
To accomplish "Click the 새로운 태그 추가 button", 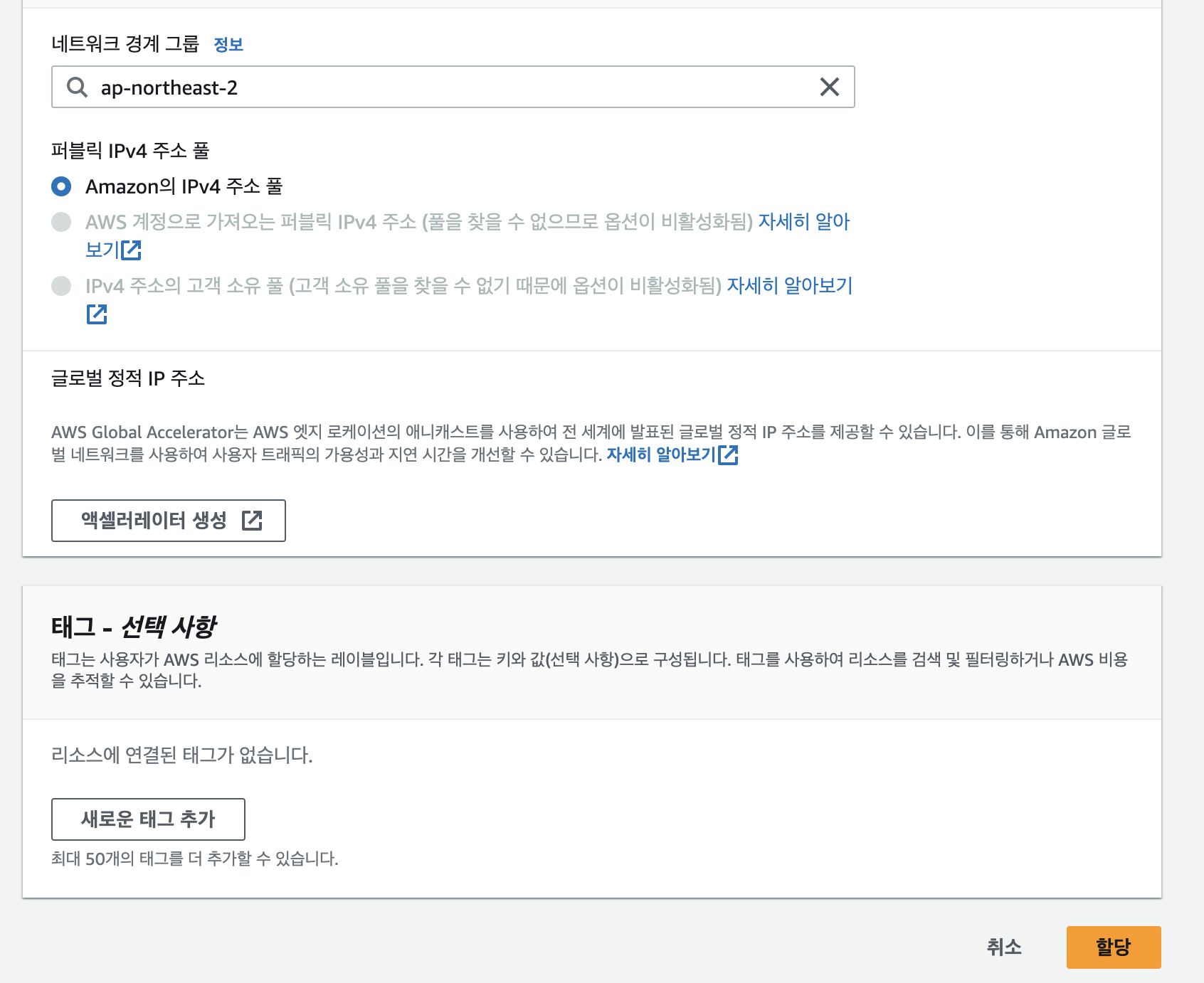I will tap(148, 819).
